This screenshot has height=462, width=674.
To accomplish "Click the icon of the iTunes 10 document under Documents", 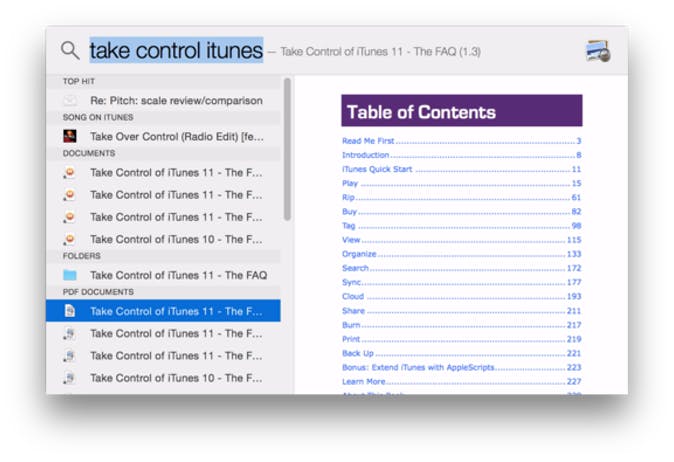I will click(70, 239).
